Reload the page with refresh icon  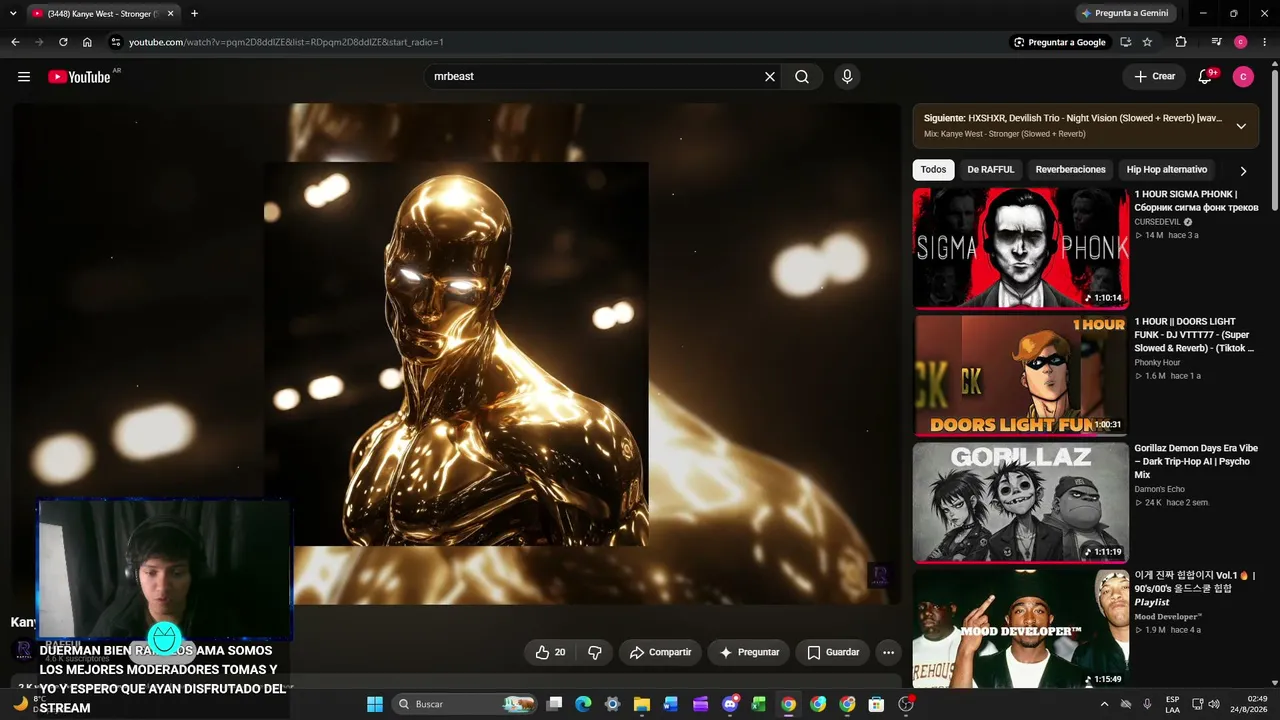tap(63, 42)
